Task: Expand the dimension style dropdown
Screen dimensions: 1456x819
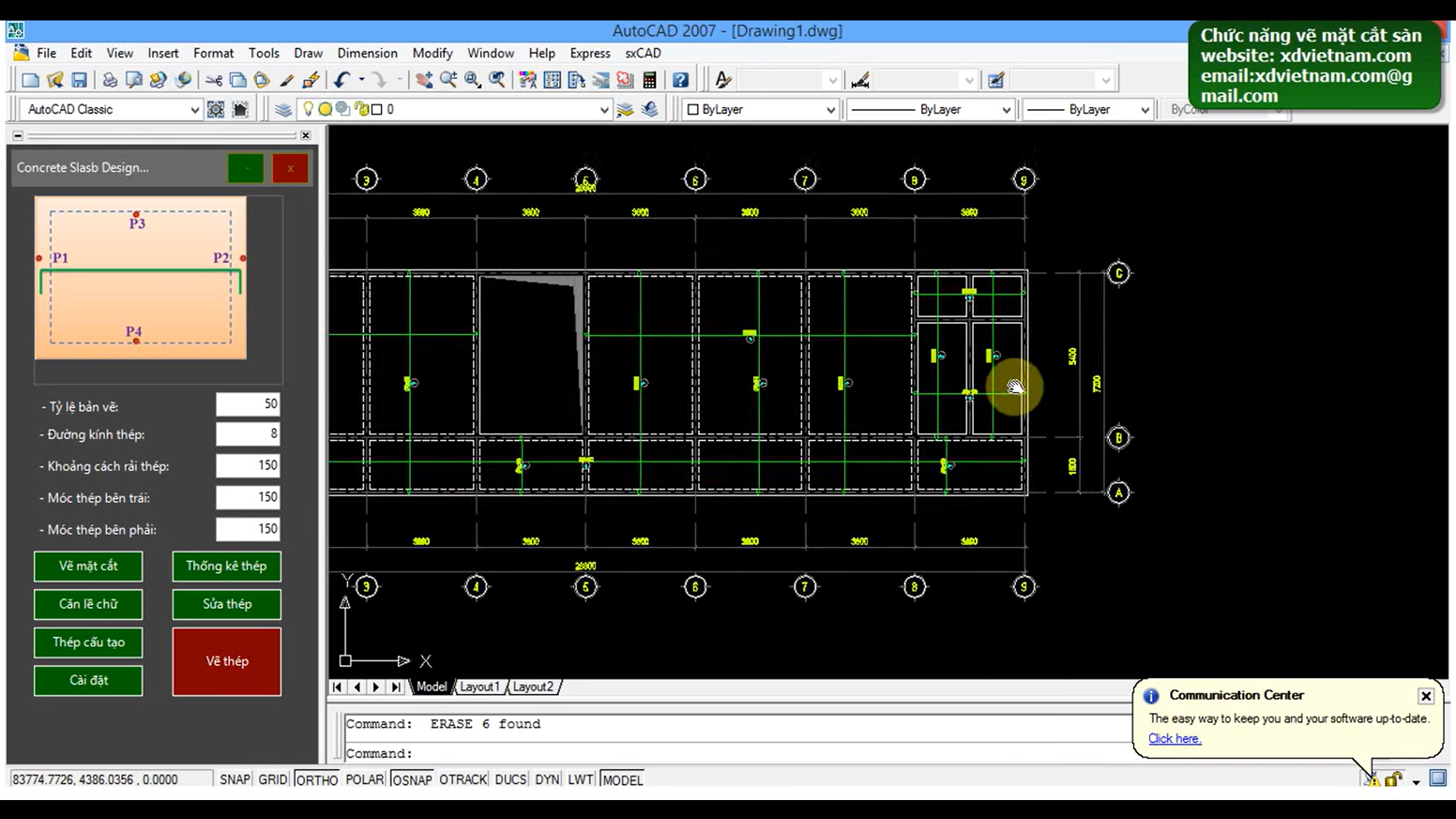Action: point(969,80)
